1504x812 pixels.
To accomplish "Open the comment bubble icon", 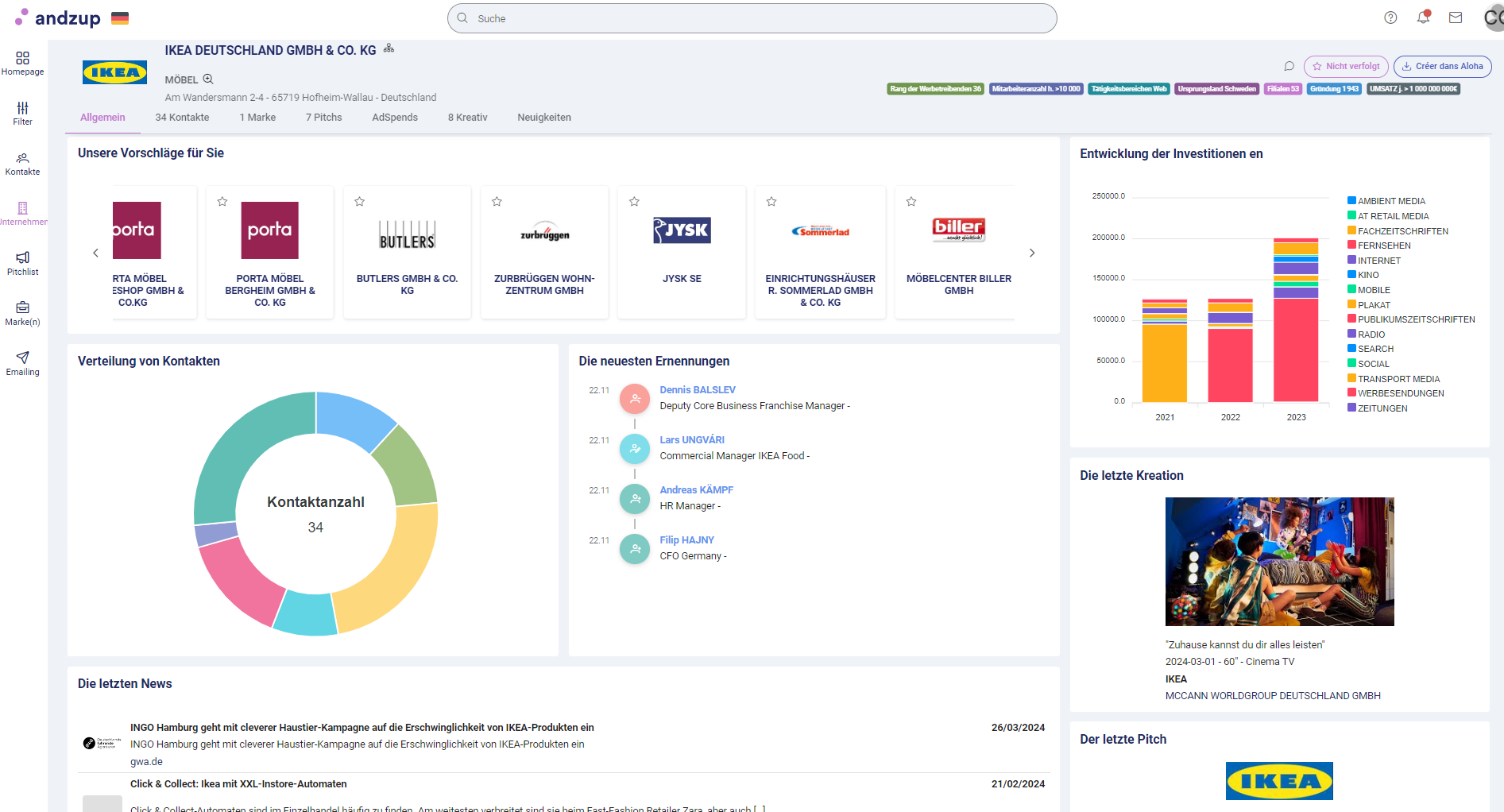I will 1289,66.
